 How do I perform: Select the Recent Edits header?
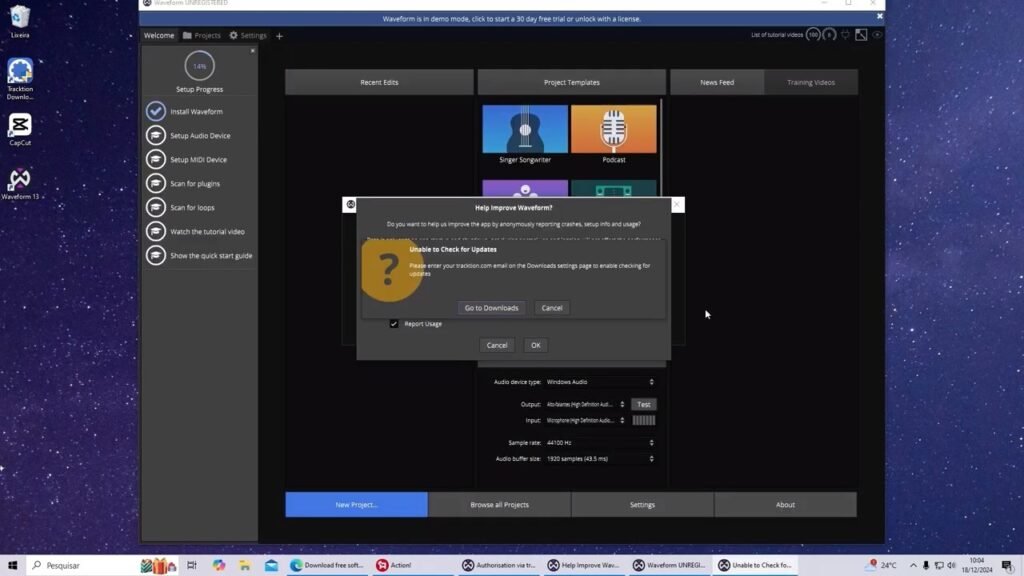click(379, 82)
